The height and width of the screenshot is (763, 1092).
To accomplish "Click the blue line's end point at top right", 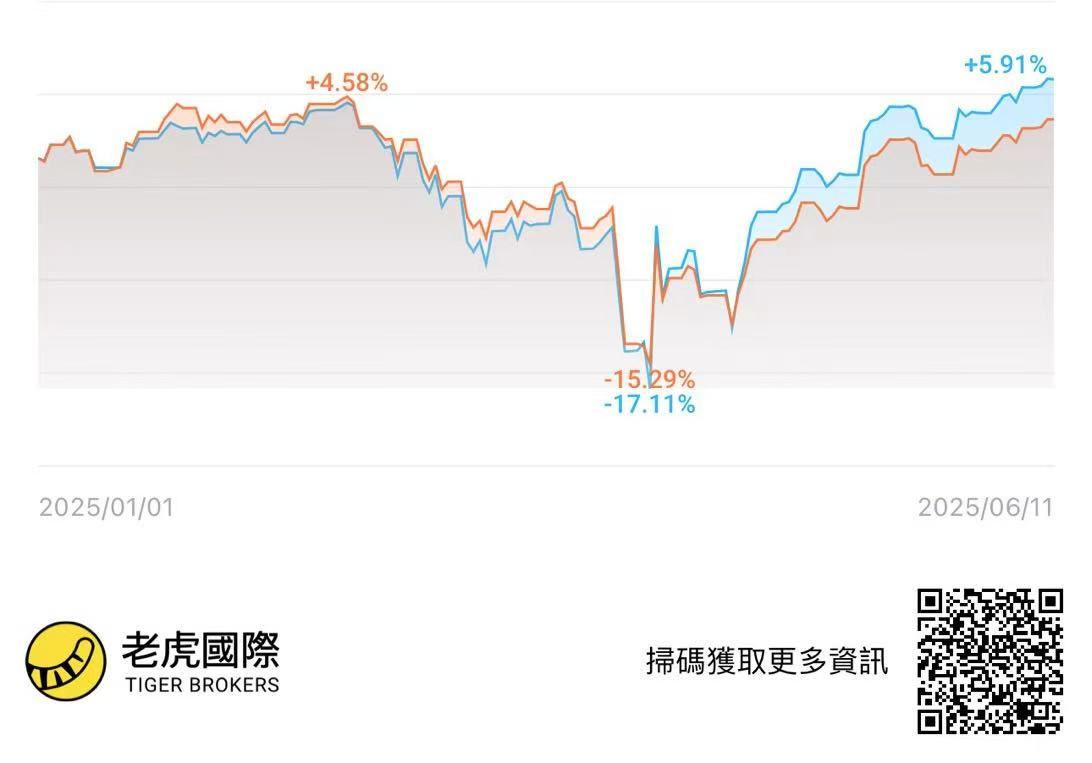I will (x=1051, y=79).
